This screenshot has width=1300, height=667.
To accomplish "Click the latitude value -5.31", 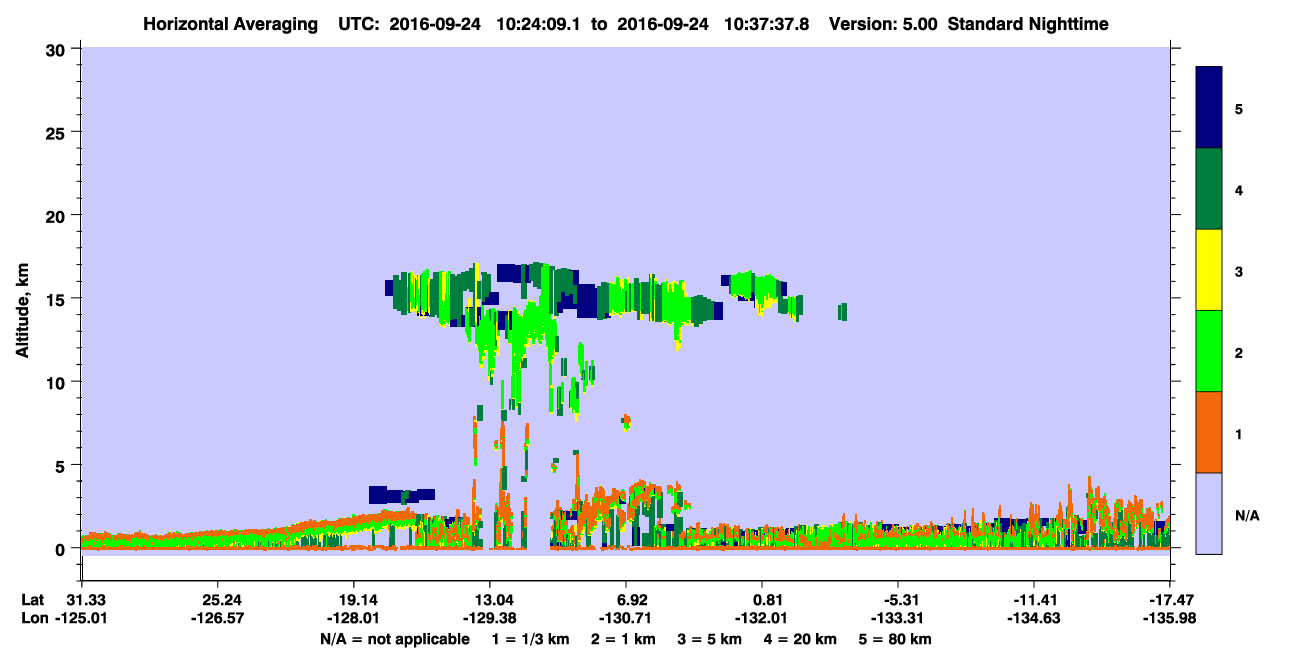I will coord(898,600).
